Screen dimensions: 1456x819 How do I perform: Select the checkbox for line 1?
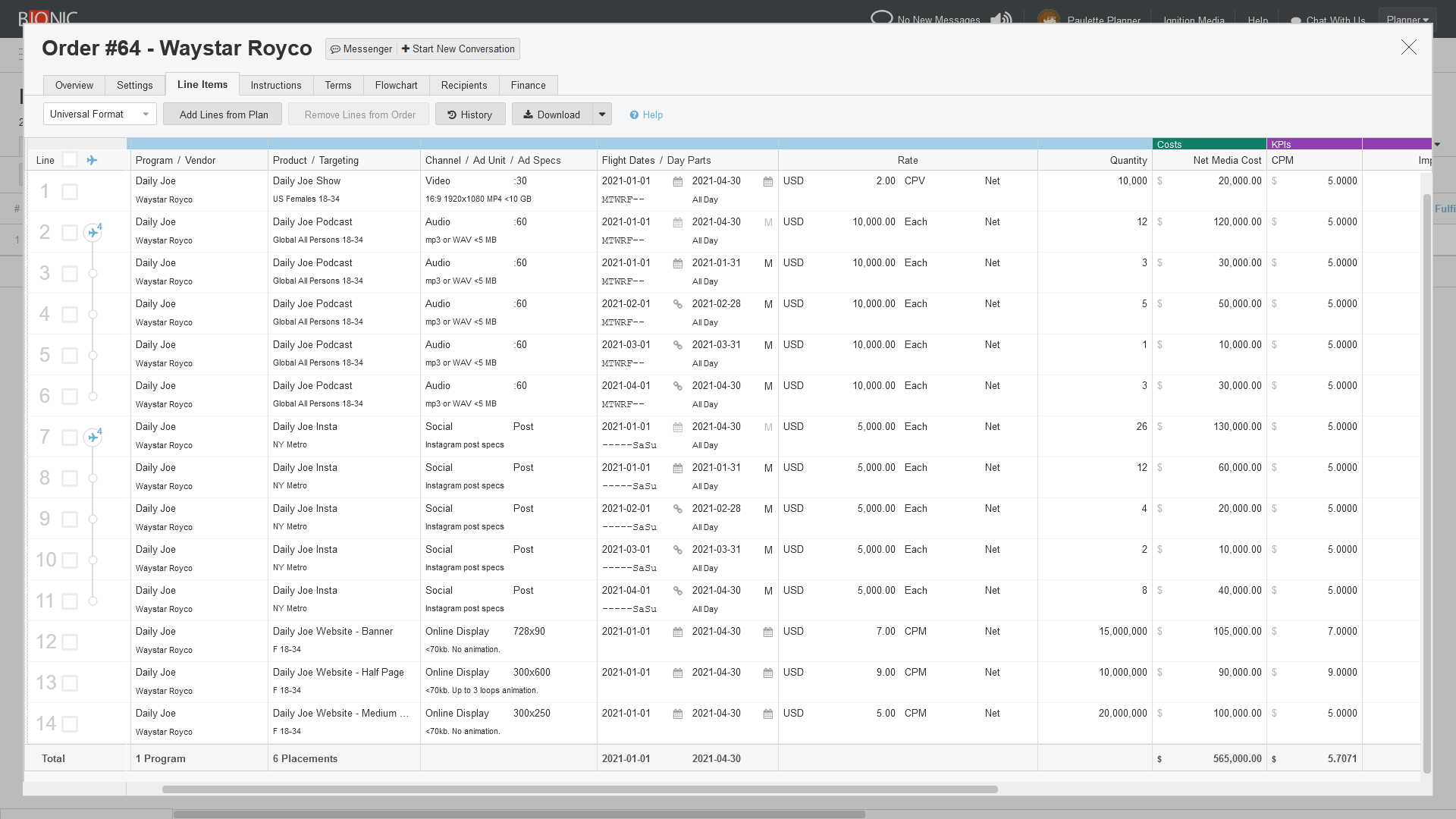tap(70, 192)
